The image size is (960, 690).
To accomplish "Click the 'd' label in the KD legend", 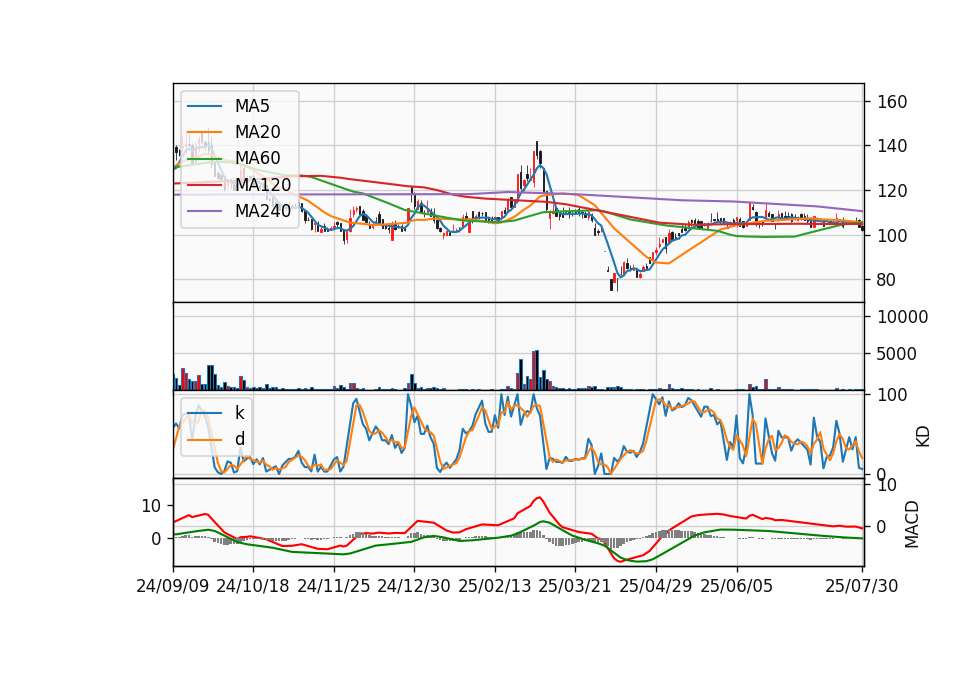I will [239, 439].
